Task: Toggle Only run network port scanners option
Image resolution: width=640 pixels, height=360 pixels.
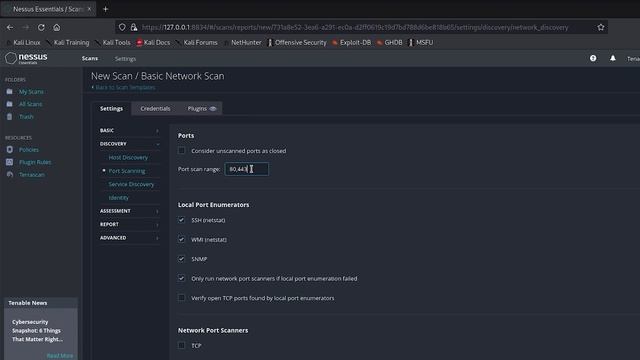Action: coord(182,278)
